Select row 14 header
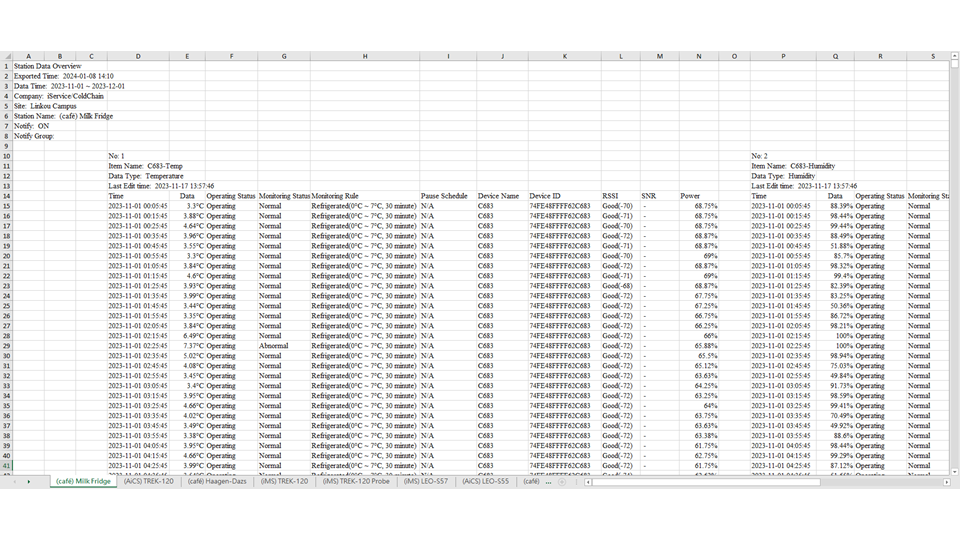The height and width of the screenshot is (540, 960). (x=6, y=196)
